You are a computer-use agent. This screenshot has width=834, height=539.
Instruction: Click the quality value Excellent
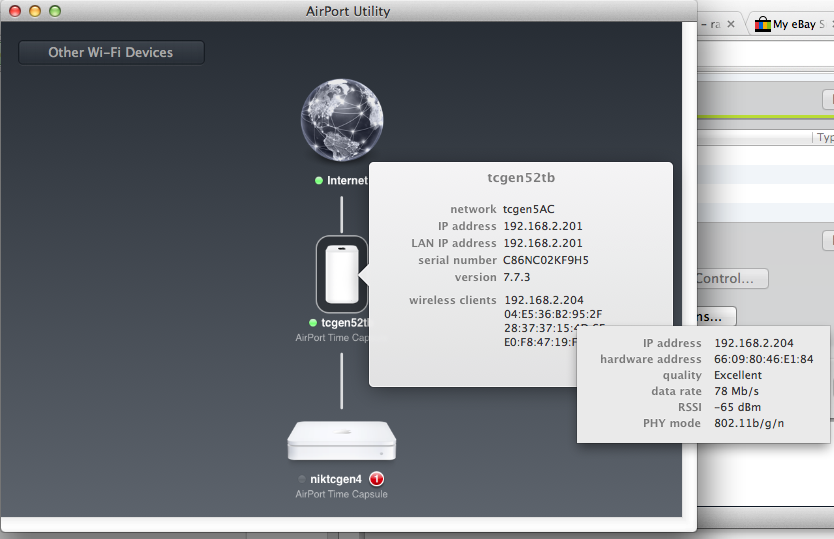pyautogui.click(x=738, y=375)
